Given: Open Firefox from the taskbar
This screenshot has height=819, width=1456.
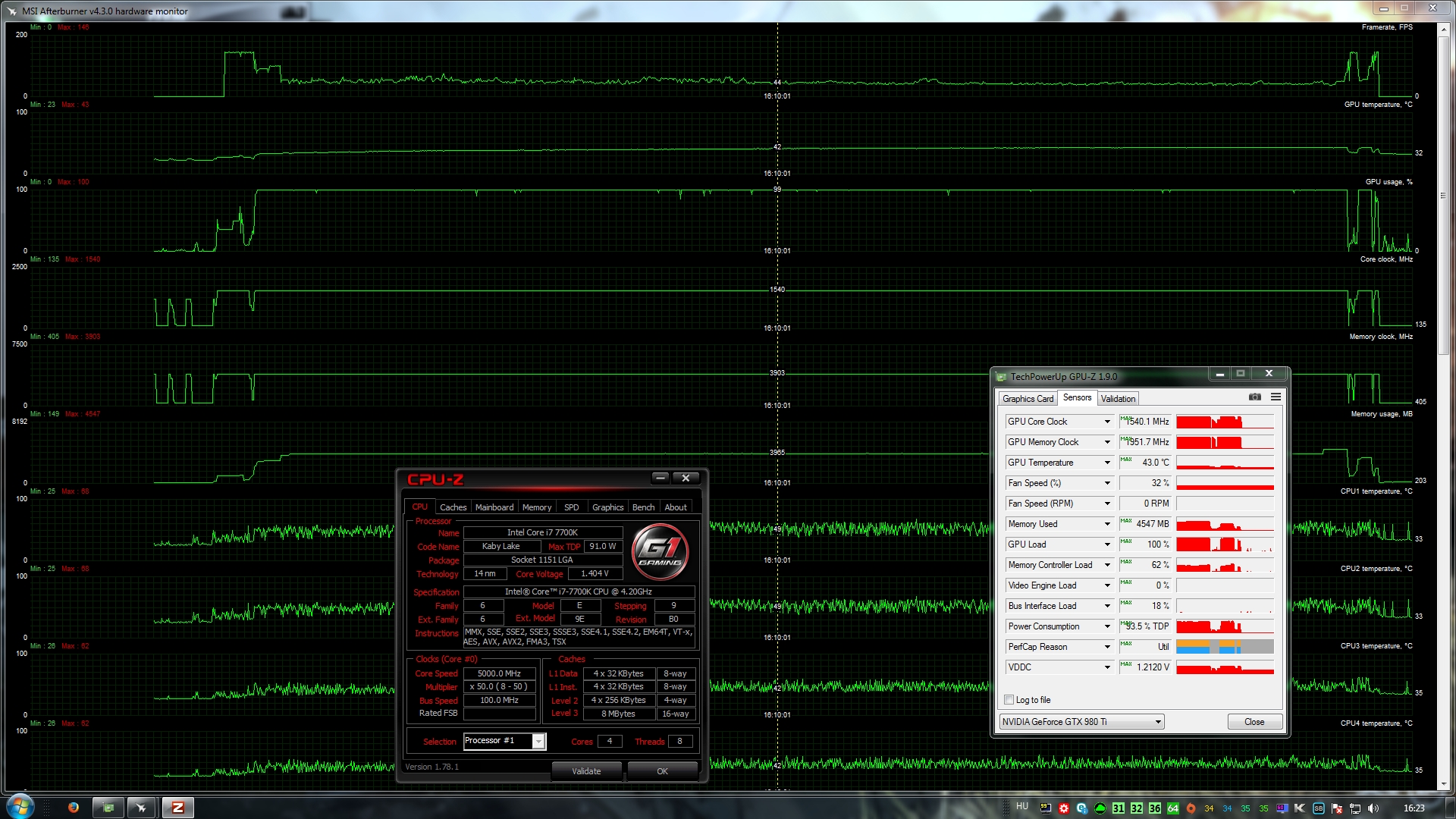Looking at the screenshot, I should tap(74, 808).
